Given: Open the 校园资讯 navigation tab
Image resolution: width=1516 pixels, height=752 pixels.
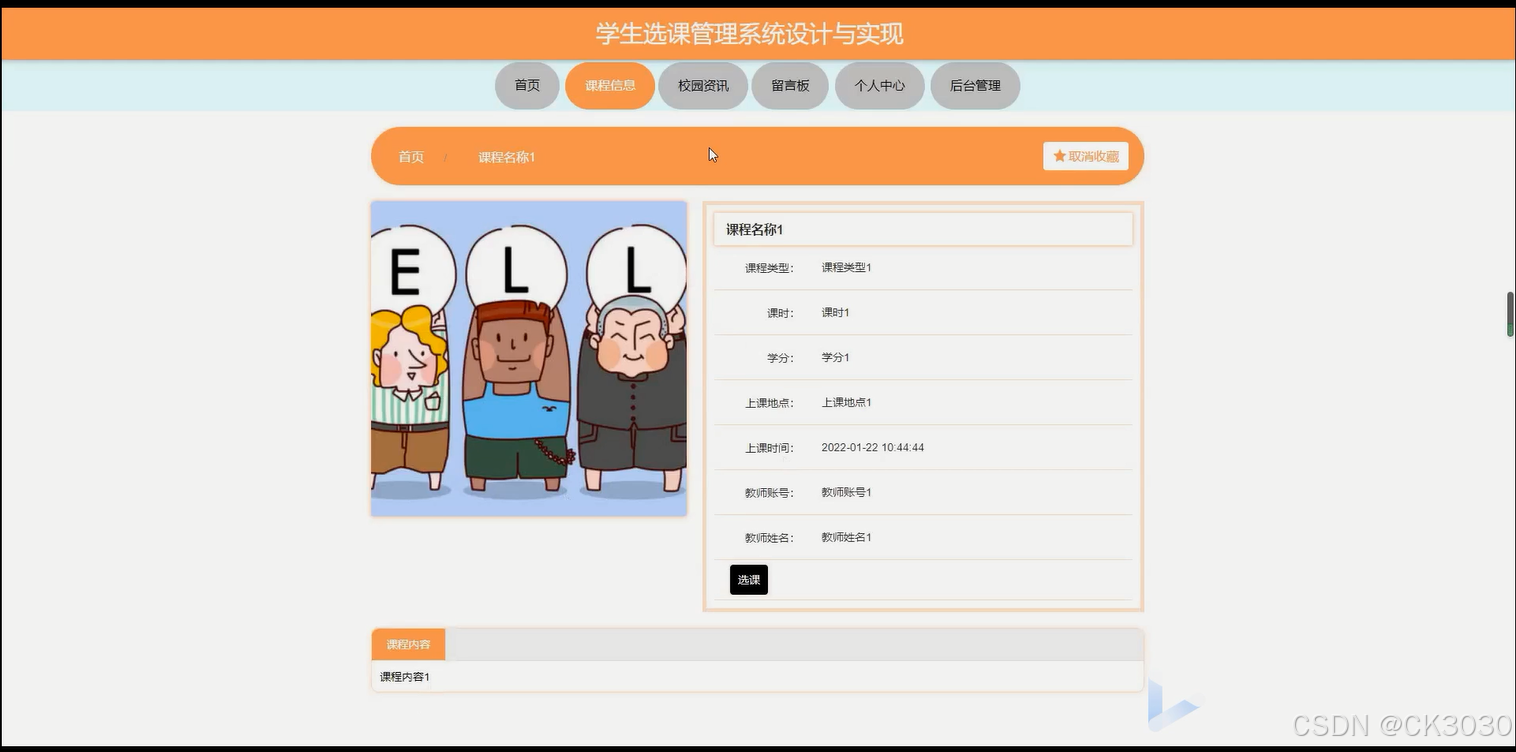Looking at the screenshot, I should click(703, 85).
